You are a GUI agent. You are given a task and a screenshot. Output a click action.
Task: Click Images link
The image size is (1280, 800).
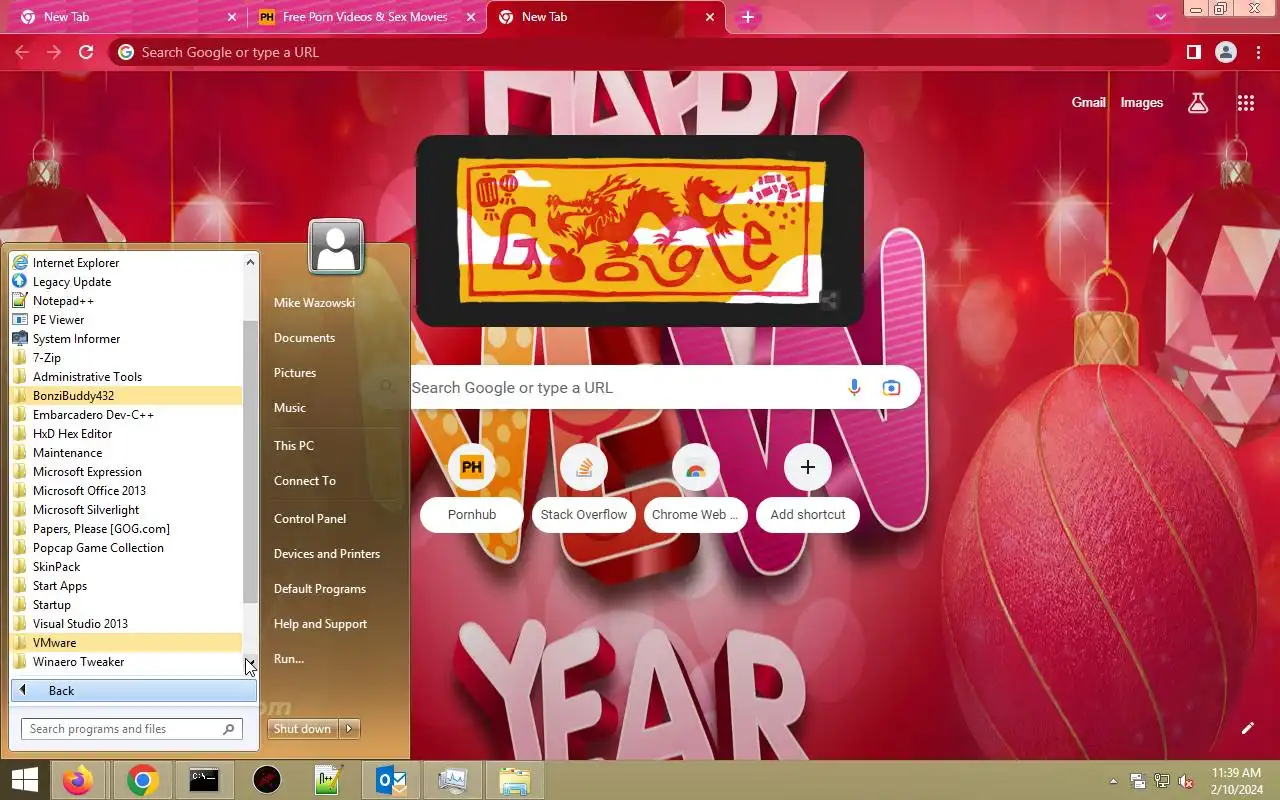point(1142,102)
